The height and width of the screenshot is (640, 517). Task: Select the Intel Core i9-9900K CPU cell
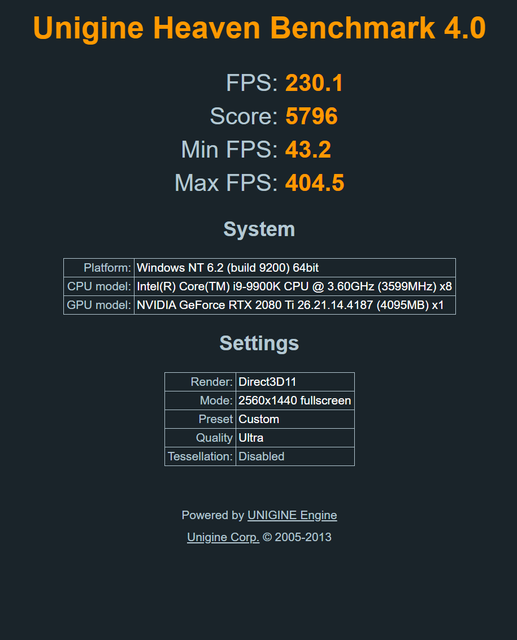click(295, 287)
